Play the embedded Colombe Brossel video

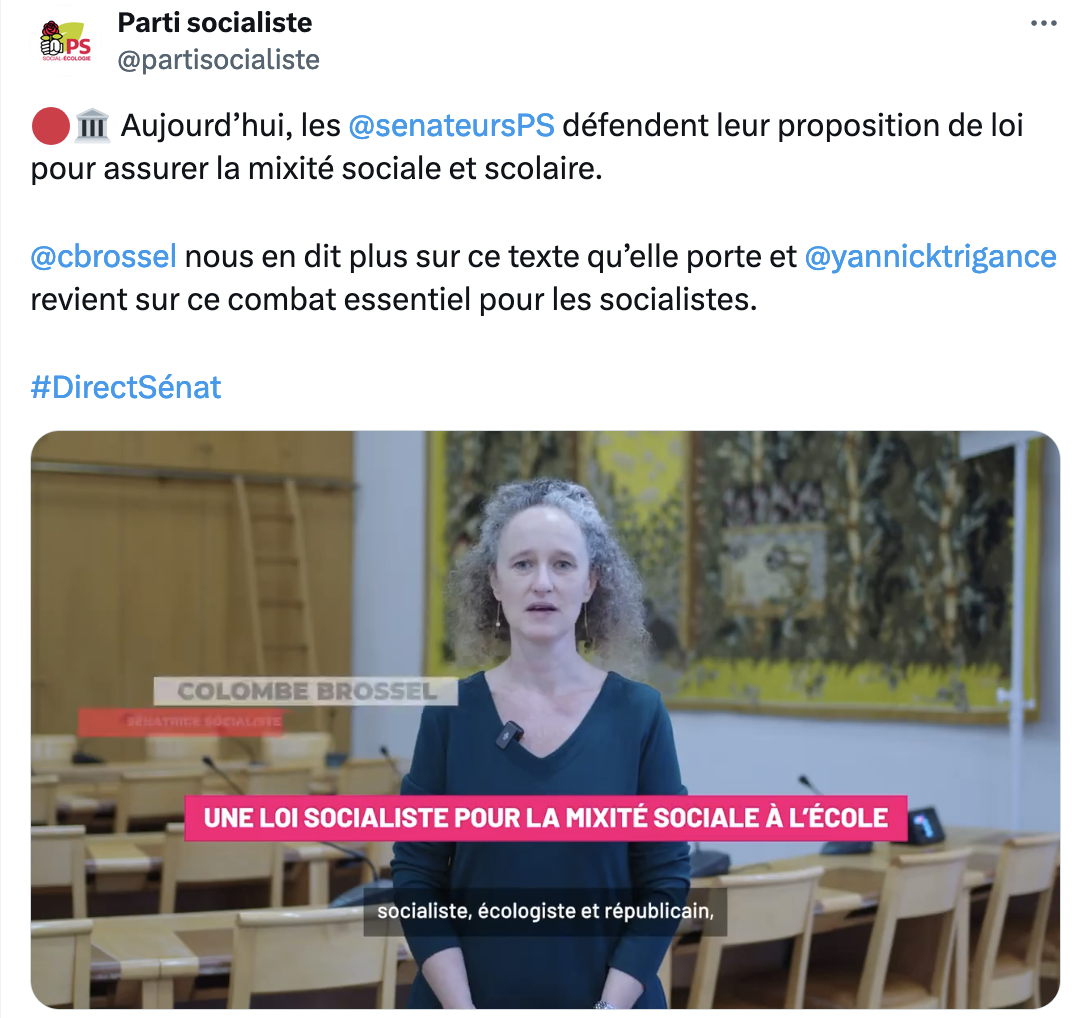pos(545,720)
